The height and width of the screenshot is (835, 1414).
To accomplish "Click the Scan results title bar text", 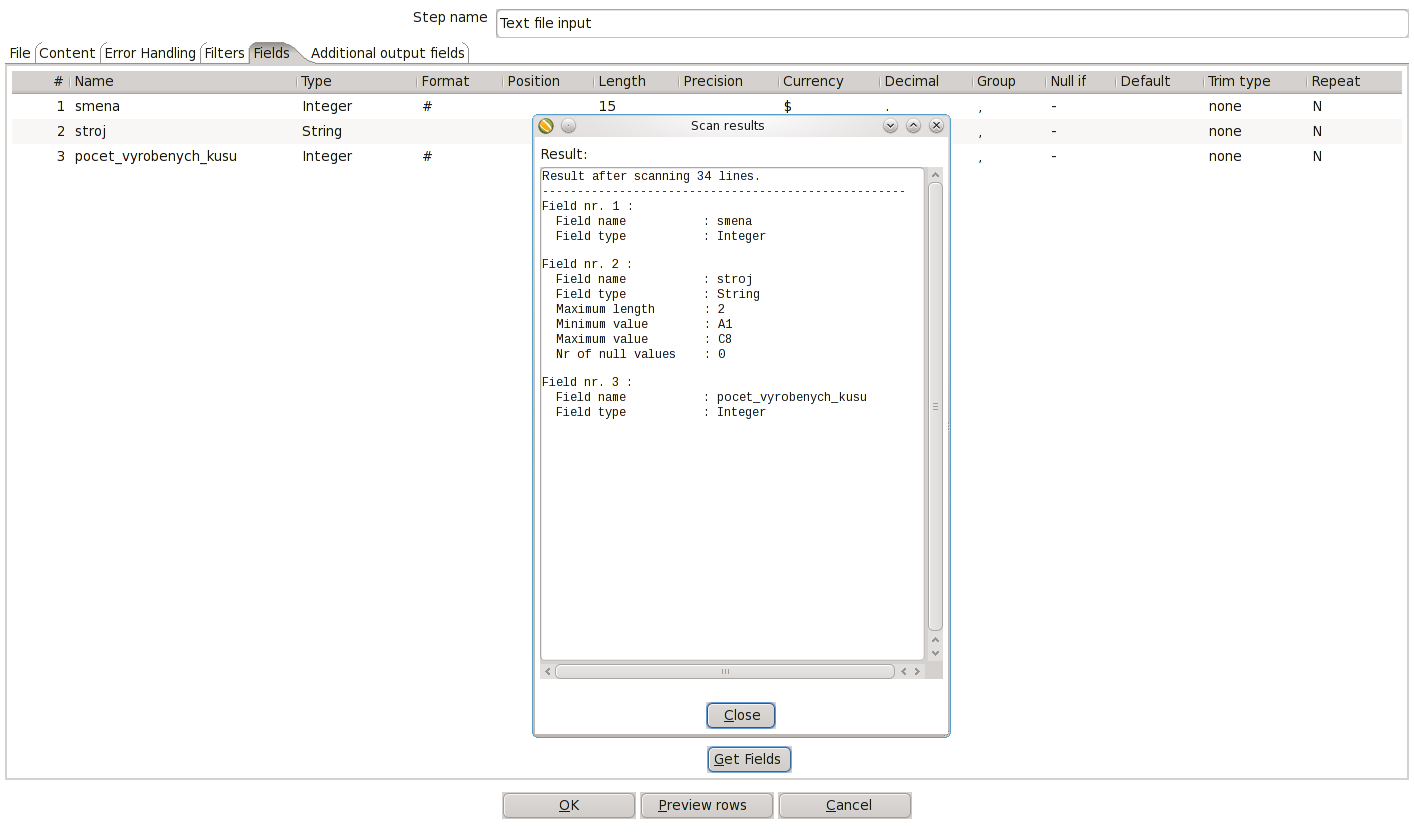I will (728, 126).
